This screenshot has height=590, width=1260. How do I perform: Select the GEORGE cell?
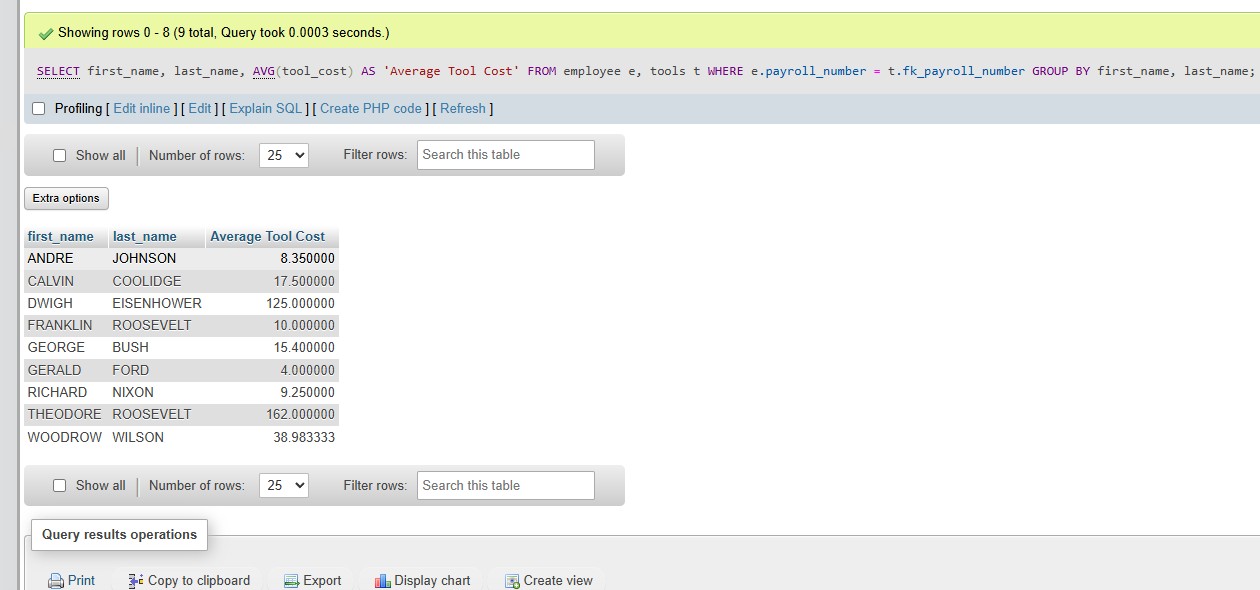coord(66,347)
